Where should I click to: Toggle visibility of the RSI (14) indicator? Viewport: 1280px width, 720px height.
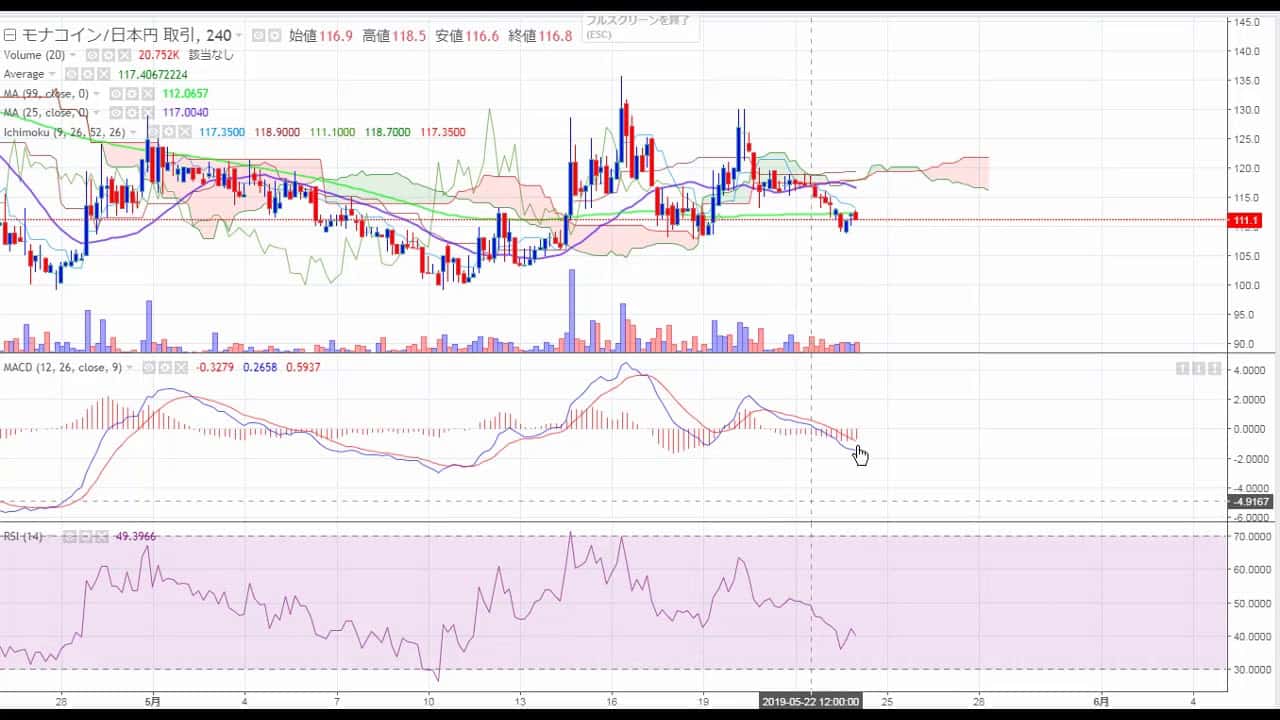(69, 537)
